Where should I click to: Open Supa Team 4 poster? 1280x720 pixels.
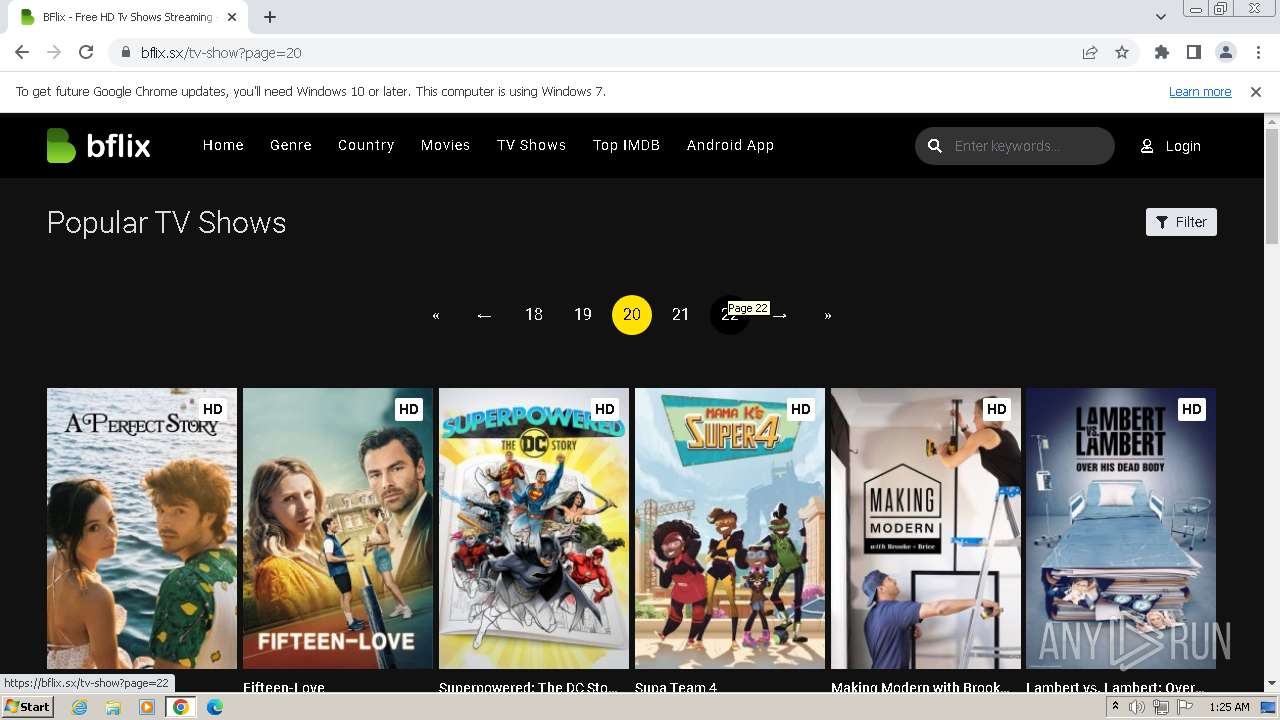click(x=730, y=528)
